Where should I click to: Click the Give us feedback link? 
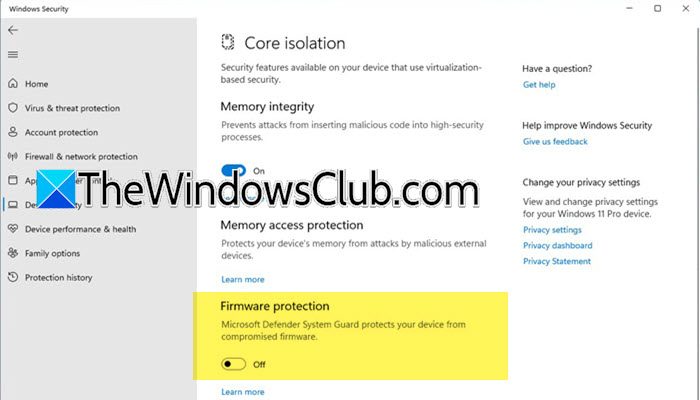[555, 142]
